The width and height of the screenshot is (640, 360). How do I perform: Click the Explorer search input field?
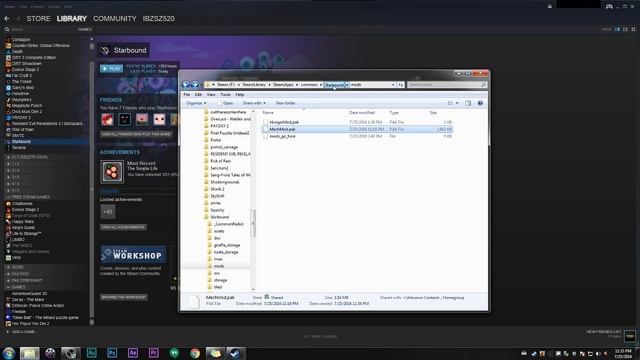444,85
